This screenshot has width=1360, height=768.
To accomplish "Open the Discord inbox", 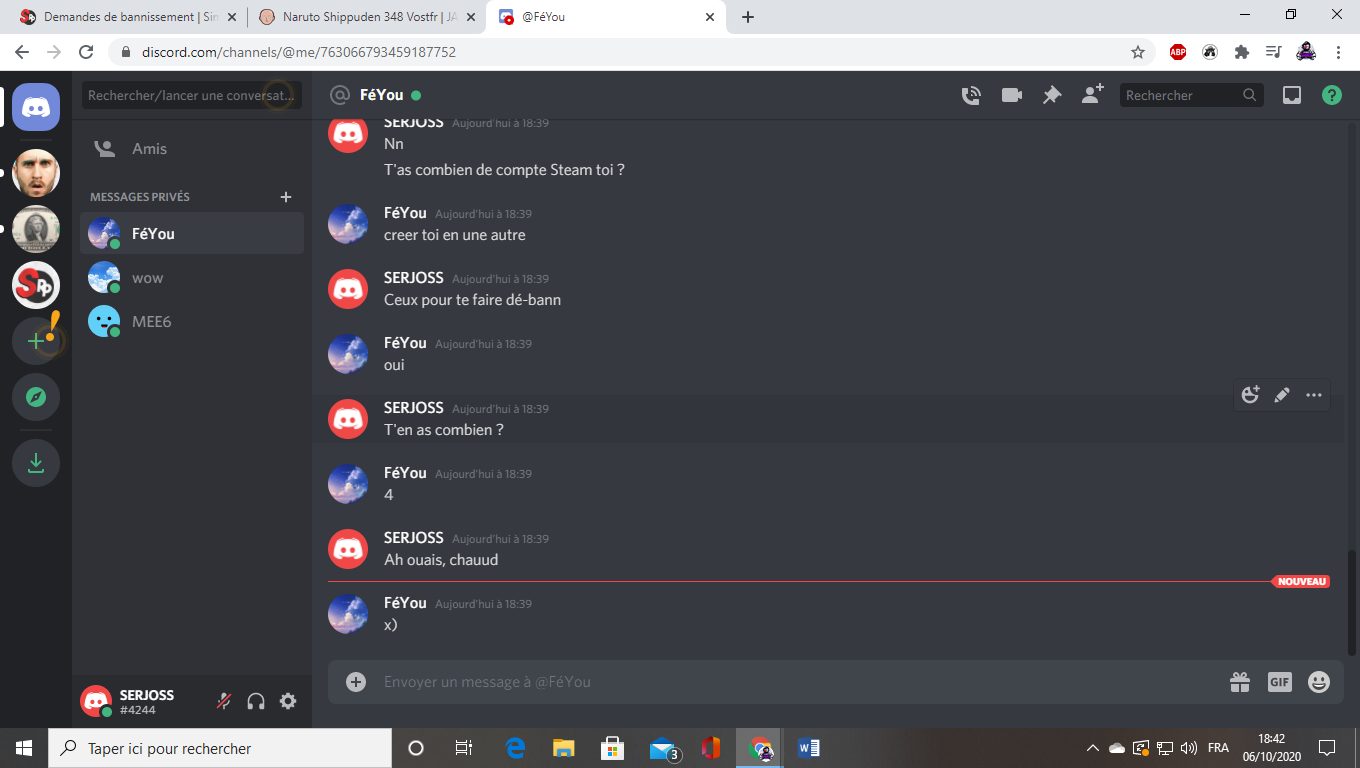I will click(1292, 95).
